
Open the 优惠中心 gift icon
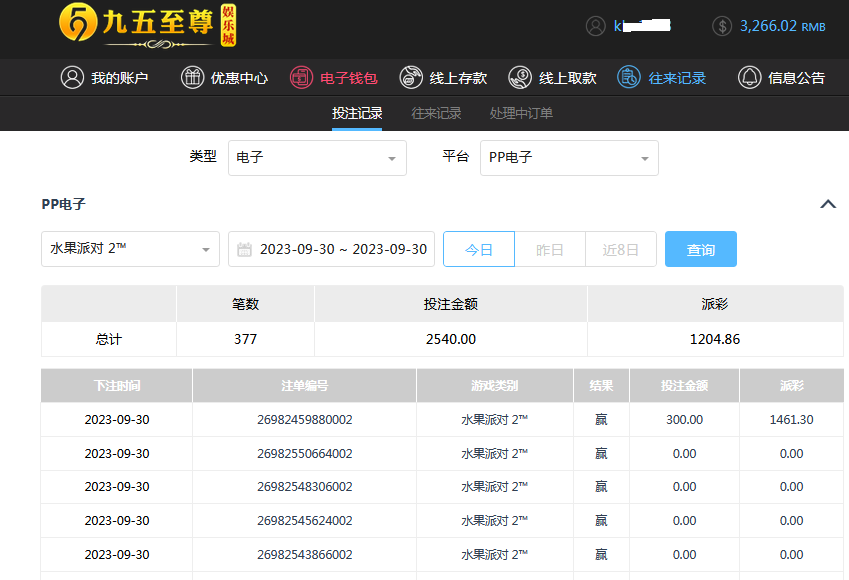pyautogui.click(x=192, y=77)
